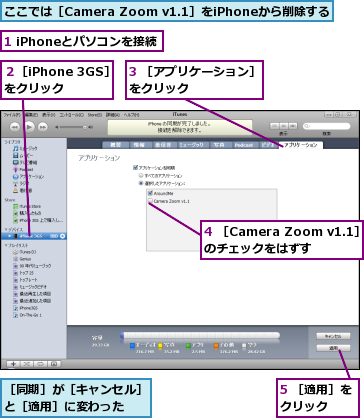
Task: Skip to the next track
Action: tap(42, 127)
